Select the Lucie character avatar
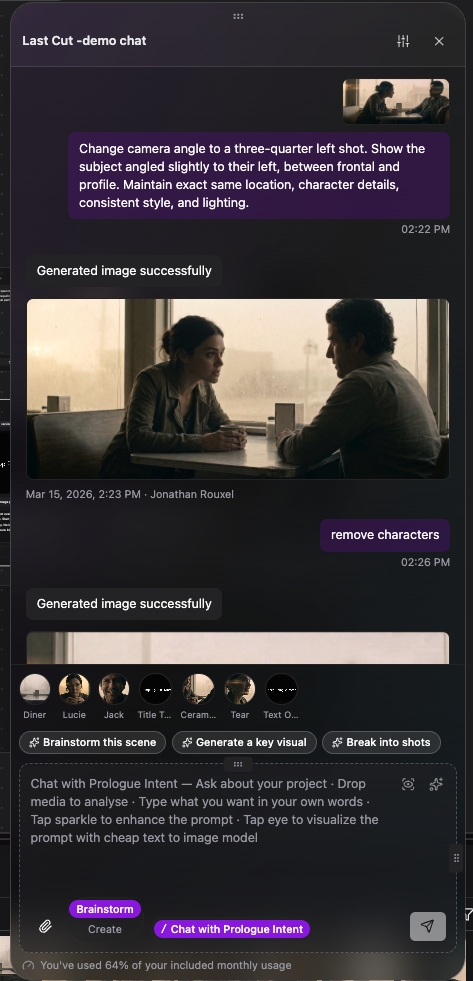The height and width of the screenshot is (981, 473). click(74, 689)
